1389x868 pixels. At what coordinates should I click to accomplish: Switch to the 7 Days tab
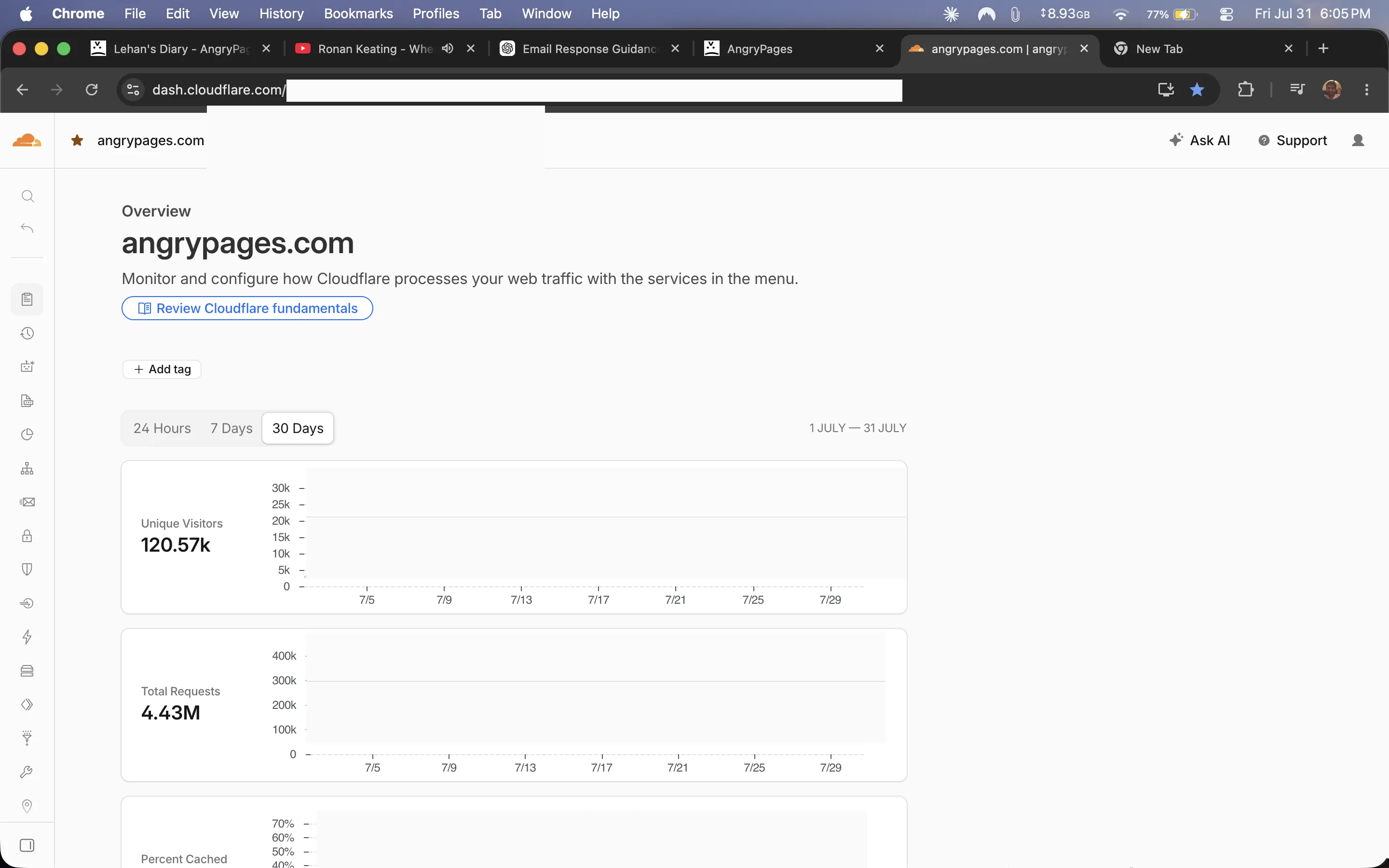[231, 428]
